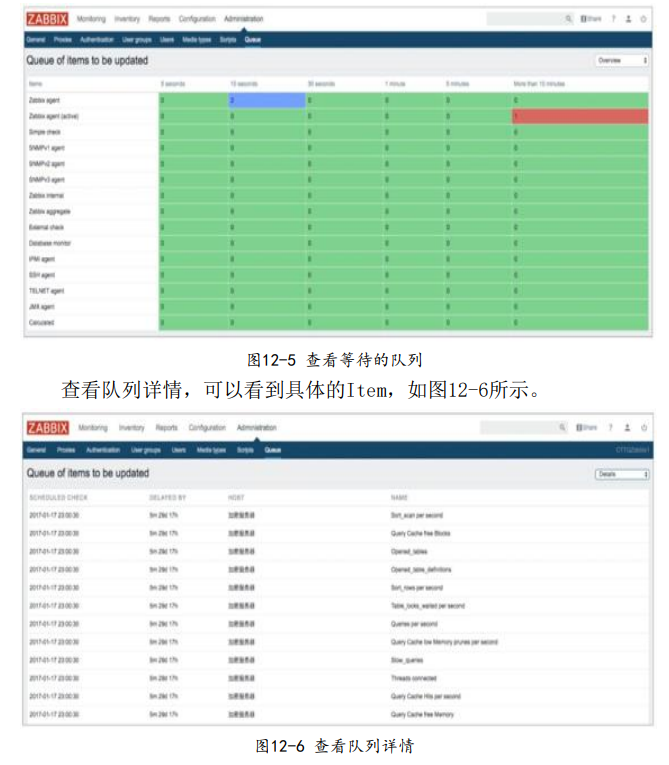Open Administration menu in overview screenshot
Viewport: 669px width, 765px height.
point(243,19)
